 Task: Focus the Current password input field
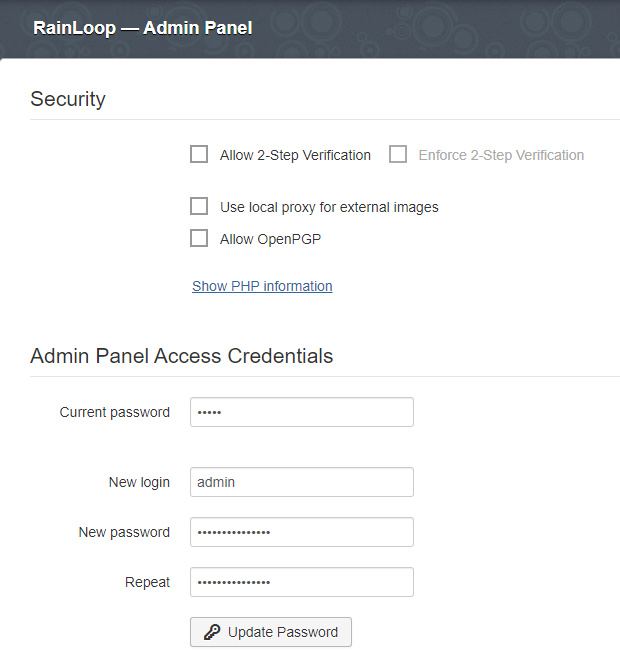click(301, 412)
